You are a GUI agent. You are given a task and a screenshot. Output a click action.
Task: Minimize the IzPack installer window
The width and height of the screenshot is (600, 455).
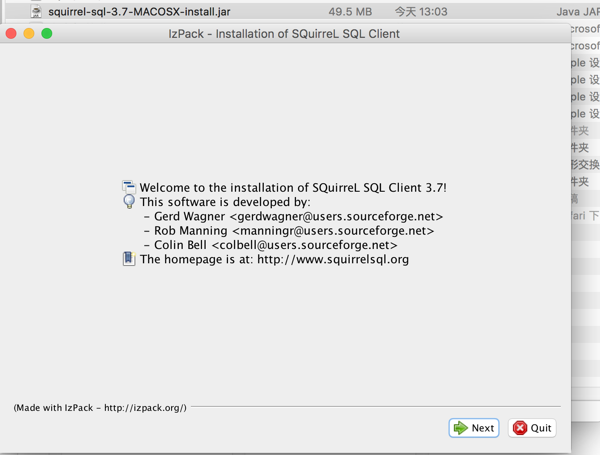coord(29,34)
